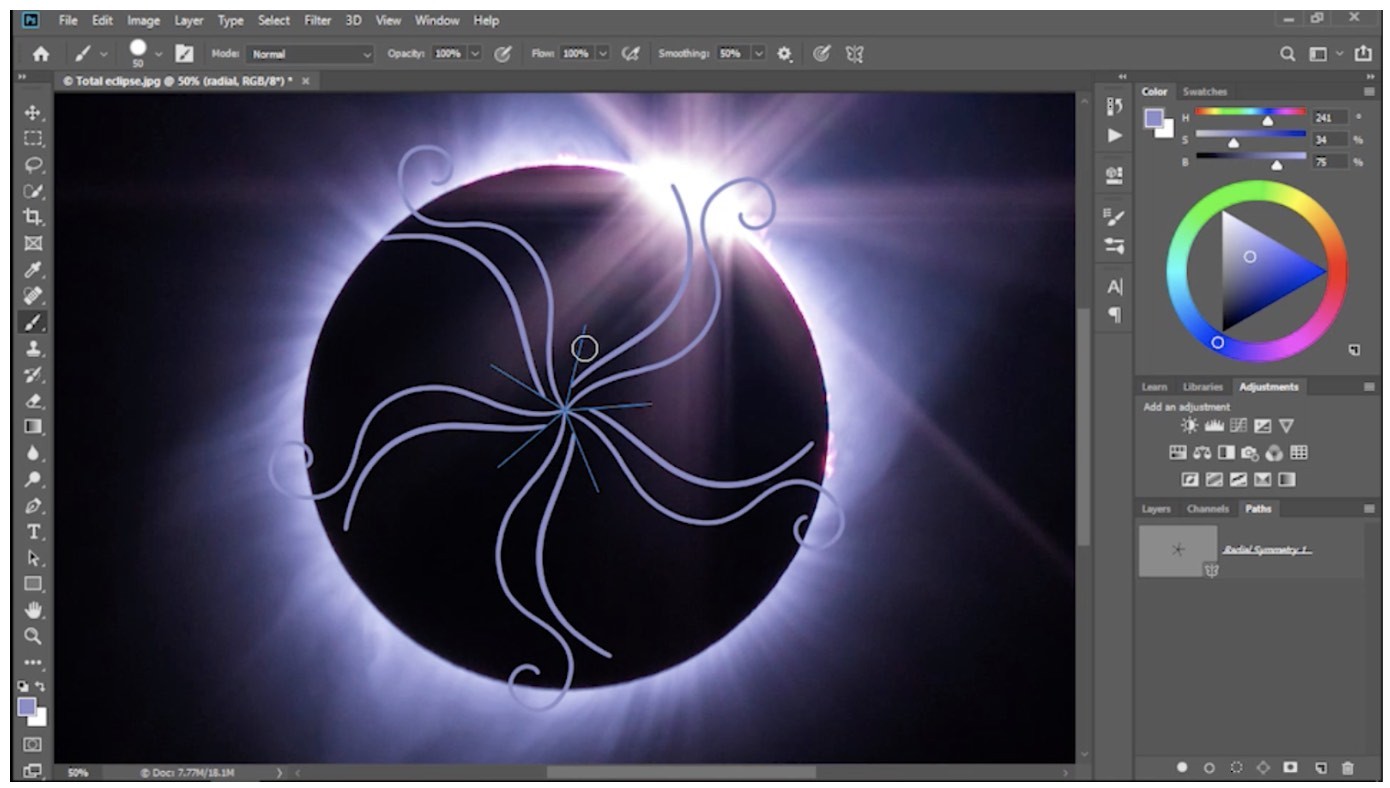Select the Eyedropper tool
Screen dimensions: 1390x788
(34, 270)
